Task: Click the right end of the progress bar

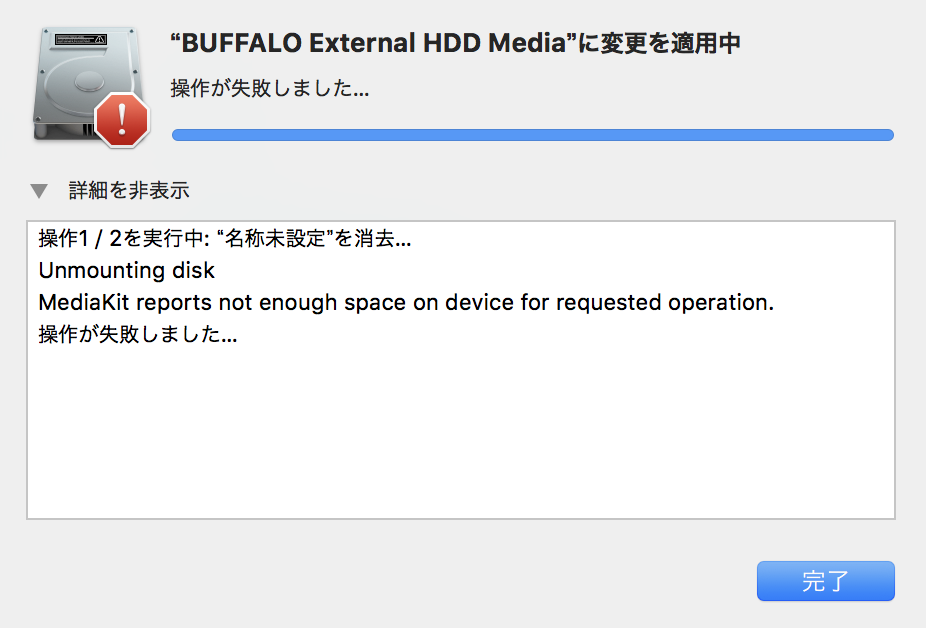Action: click(884, 135)
